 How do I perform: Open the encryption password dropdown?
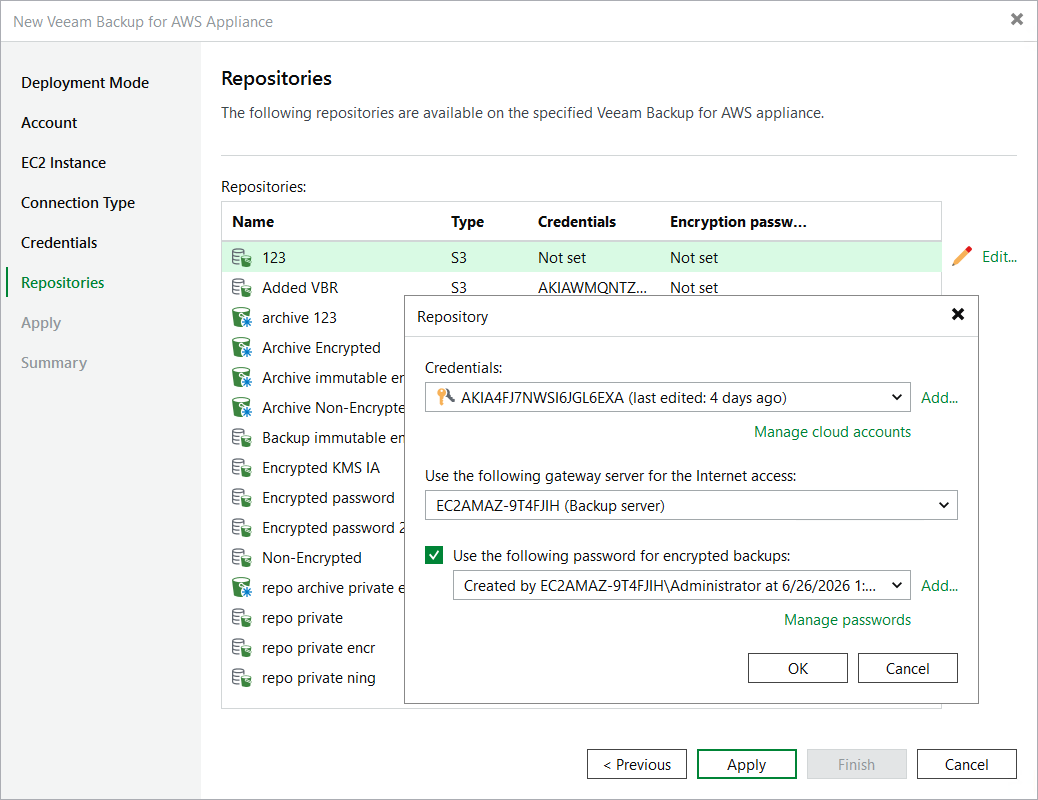896,585
